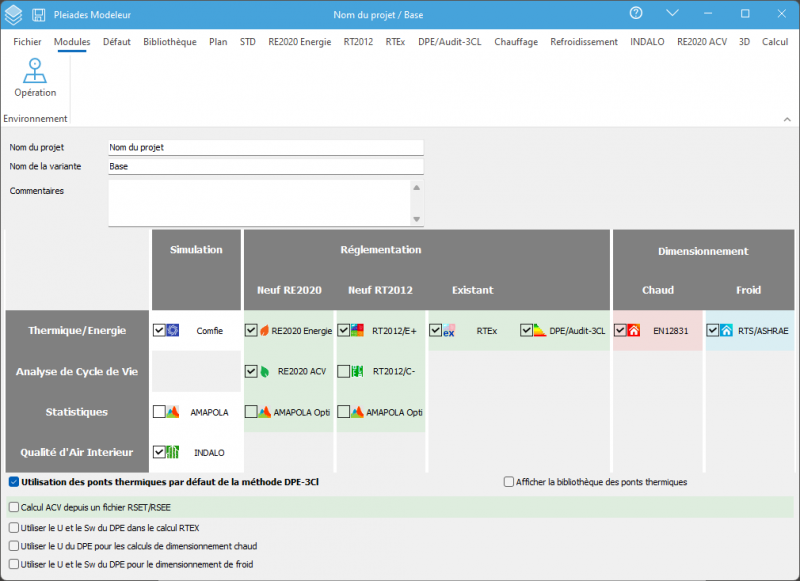Enable Calcul ACV depuis un fichier RSET/RSEE
800x581 pixels.
(14, 507)
